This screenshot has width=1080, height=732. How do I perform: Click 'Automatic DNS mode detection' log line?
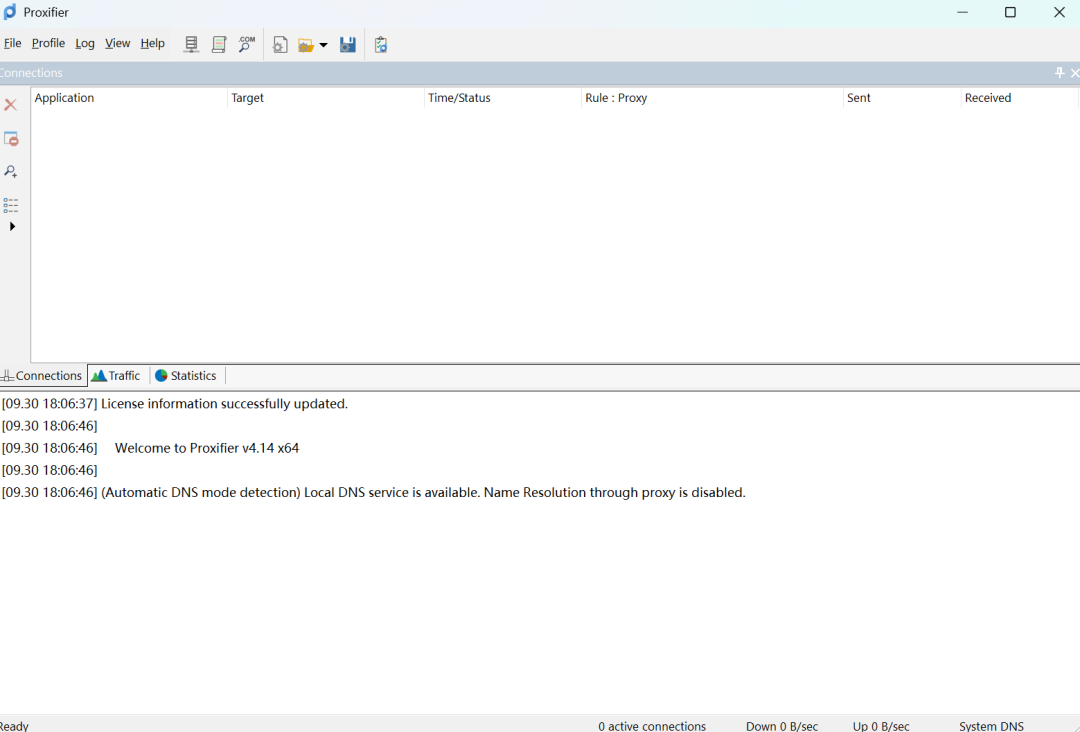click(373, 492)
